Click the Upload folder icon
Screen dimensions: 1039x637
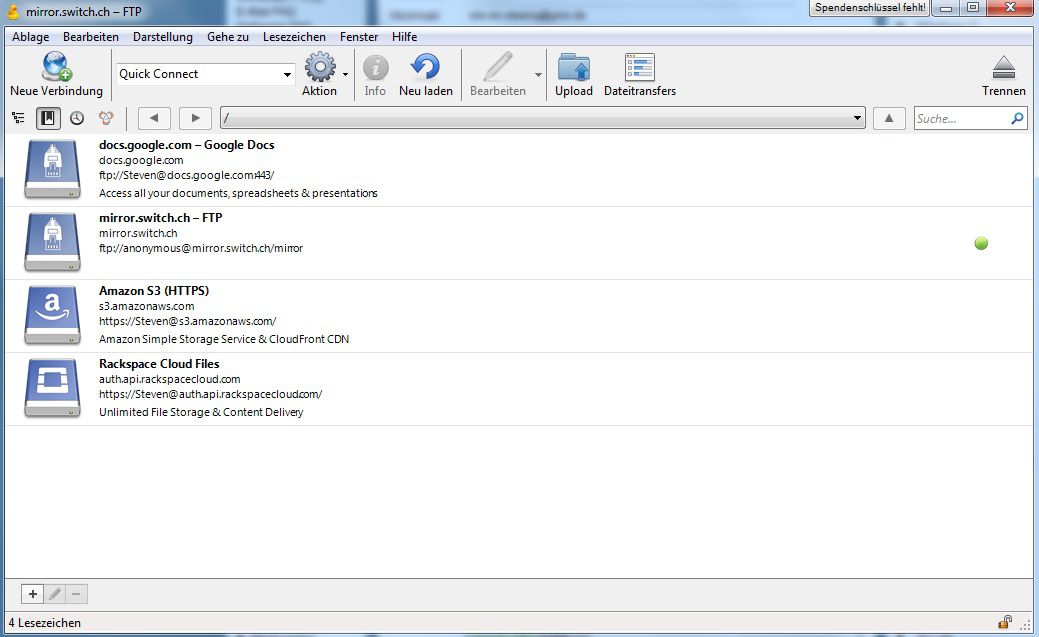click(x=573, y=68)
